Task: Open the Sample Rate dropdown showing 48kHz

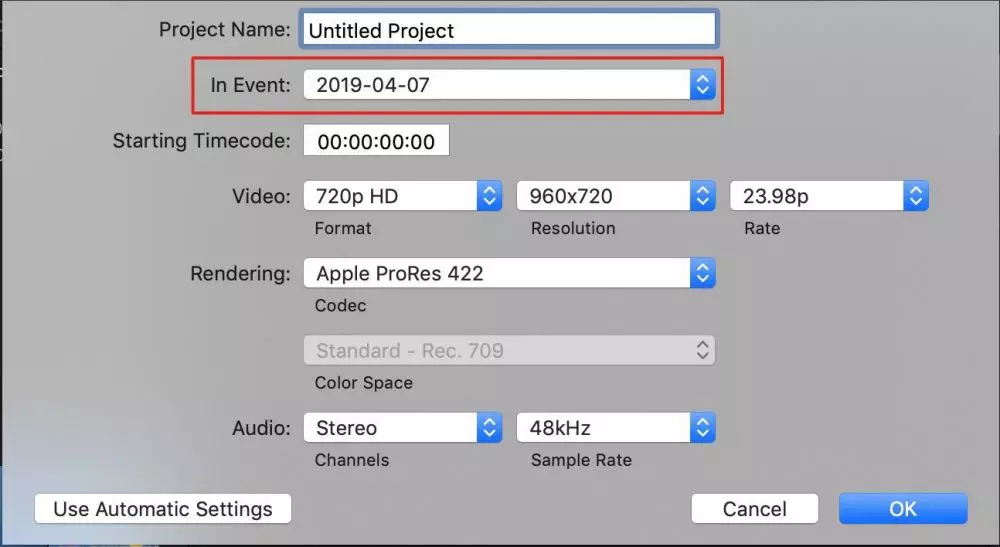Action: pos(615,427)
